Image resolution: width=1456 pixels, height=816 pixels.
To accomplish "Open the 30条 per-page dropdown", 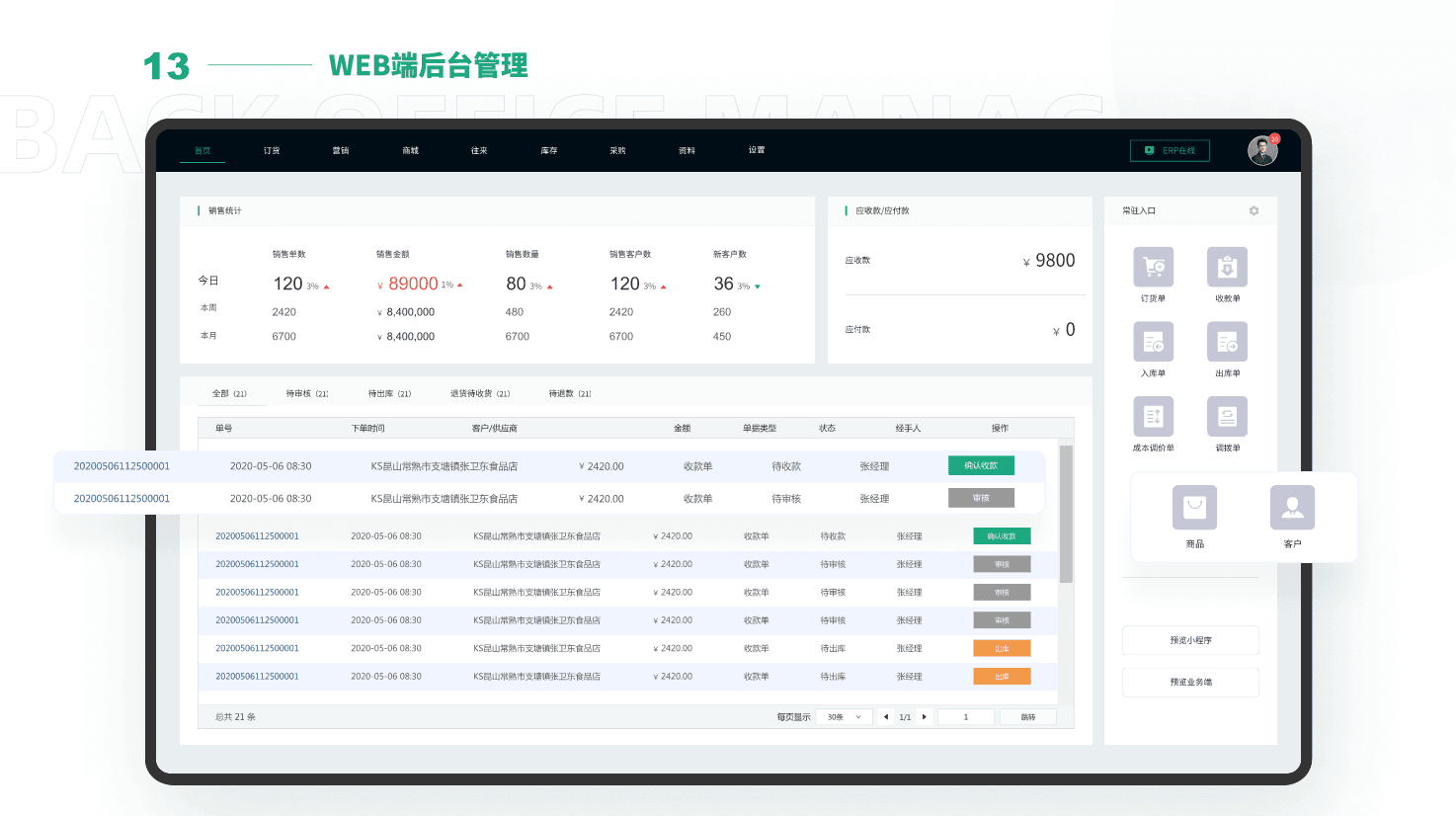I will point(845,717).
